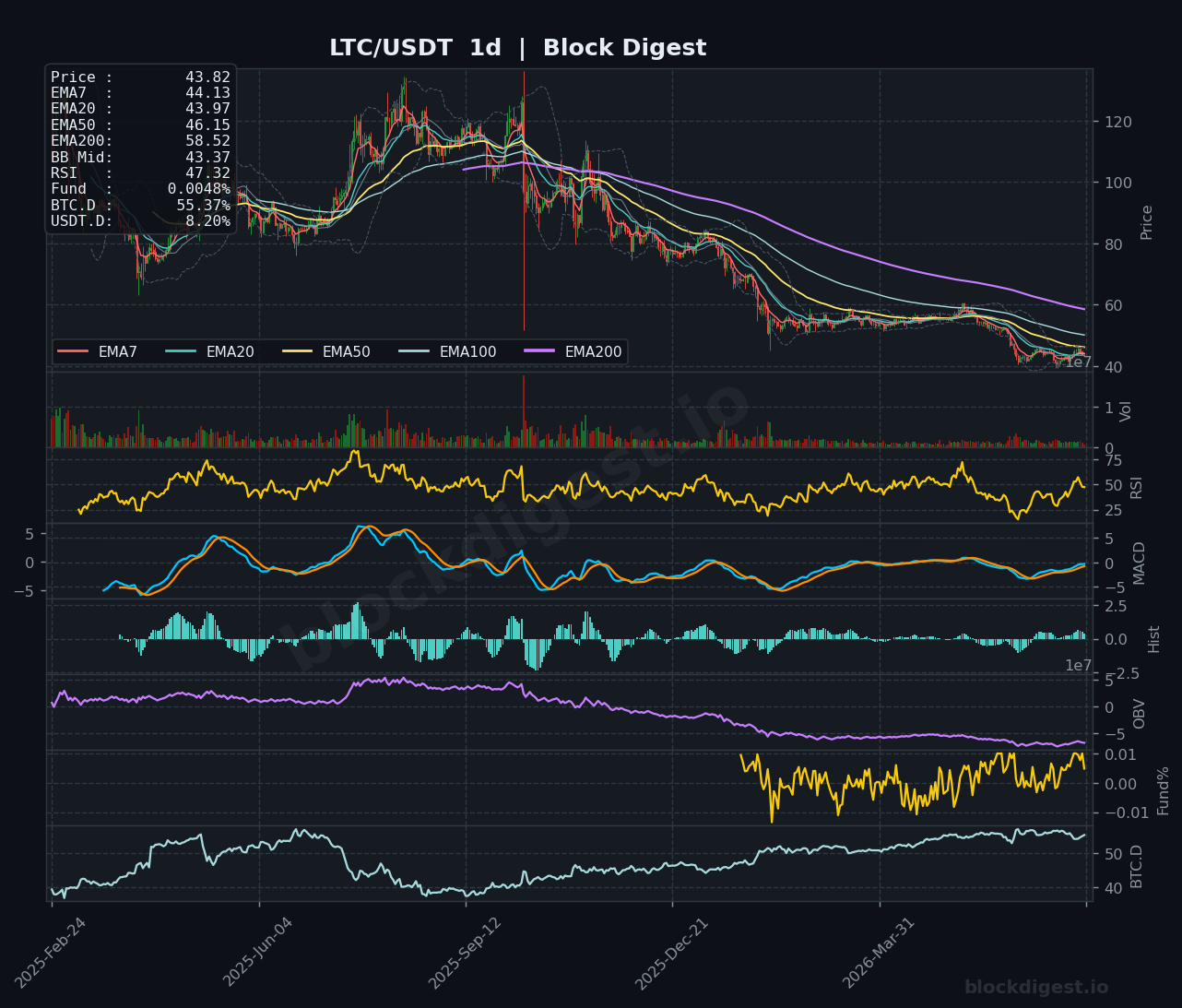Click the Vol axis label
The width and height of the screenshot is (1182, 1008).
(x=1125, y=411)
